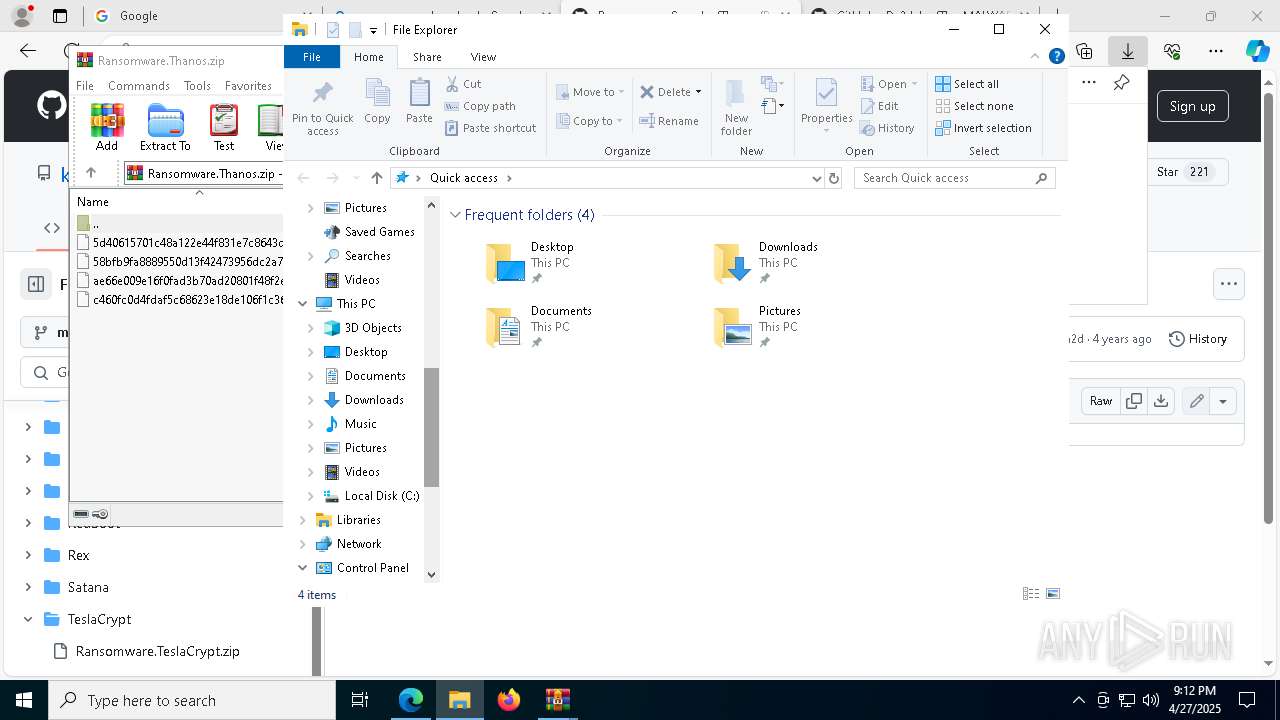Click the Rename command

(669, 121)
